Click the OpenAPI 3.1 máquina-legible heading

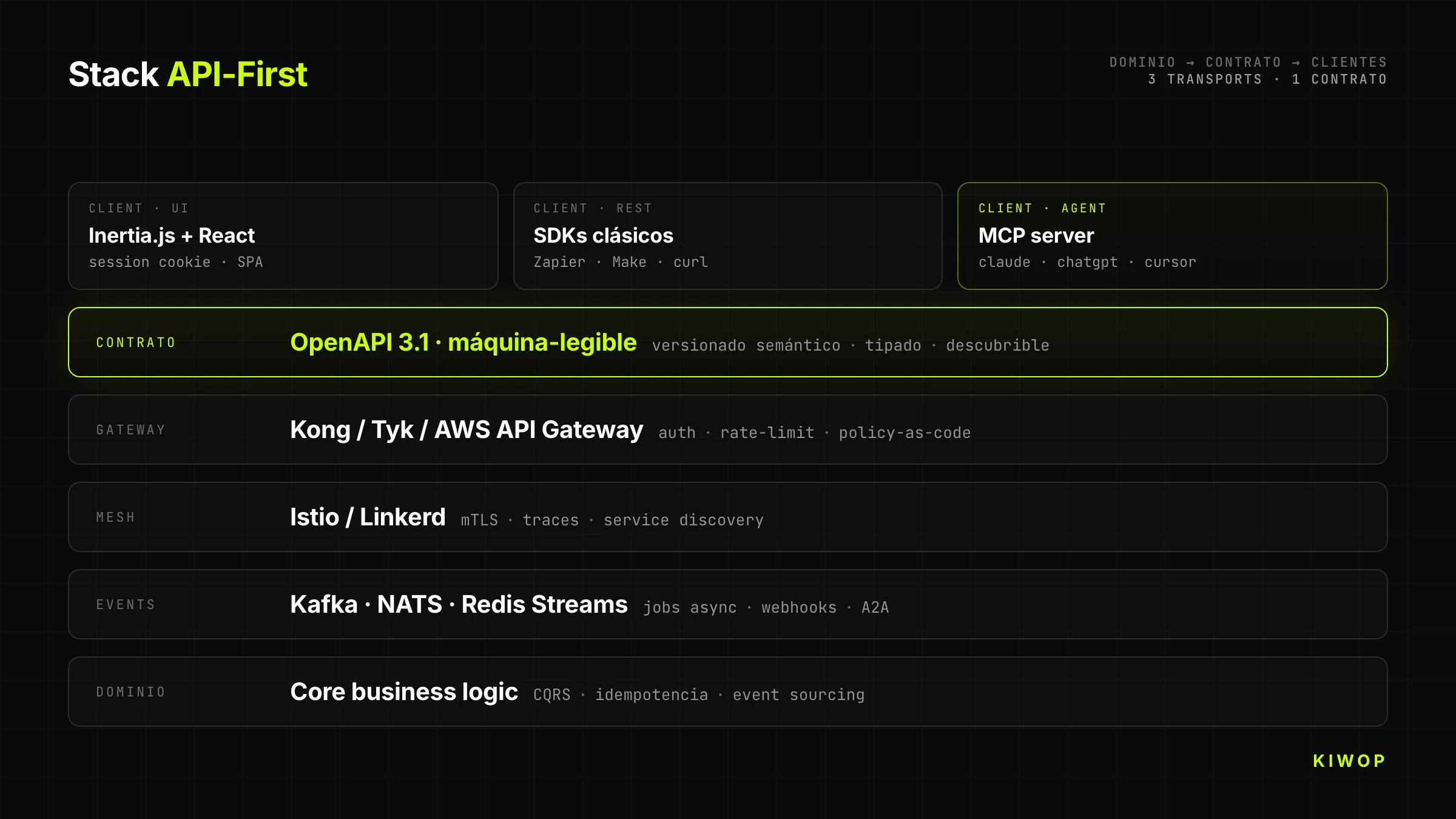[x=463, y=343]
